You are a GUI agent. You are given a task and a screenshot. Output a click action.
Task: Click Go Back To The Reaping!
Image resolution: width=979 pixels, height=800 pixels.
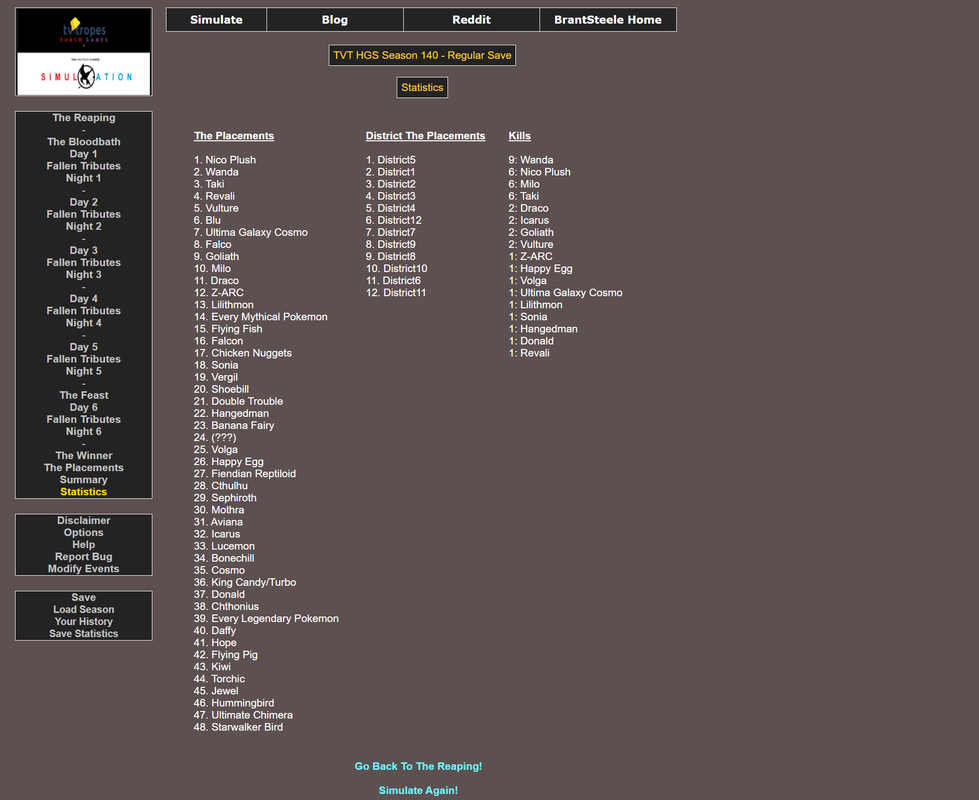418,766
